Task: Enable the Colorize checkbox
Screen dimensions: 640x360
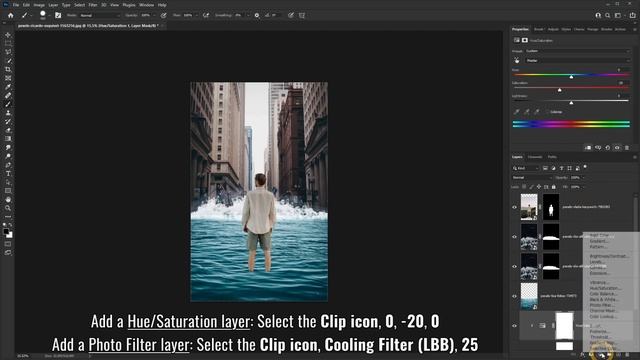Action: [x=548, y=112]
